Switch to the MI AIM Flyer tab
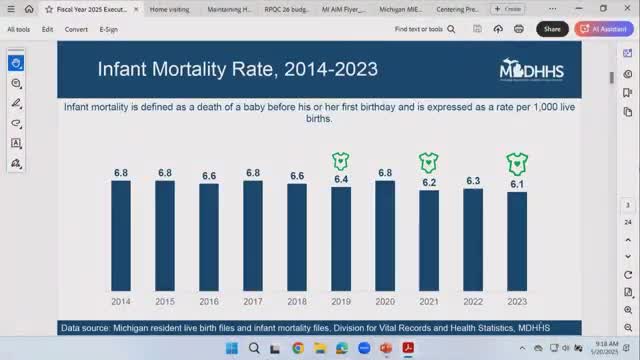 point(344,9)
